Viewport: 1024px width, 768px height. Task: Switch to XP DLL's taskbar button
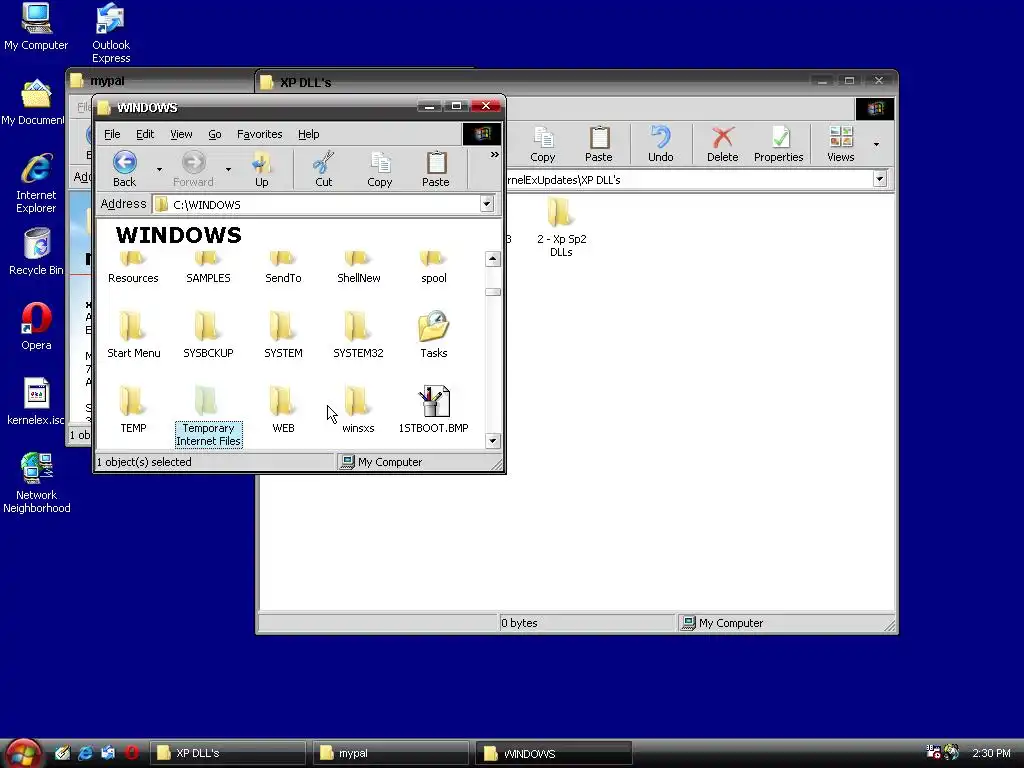[228, 753]
